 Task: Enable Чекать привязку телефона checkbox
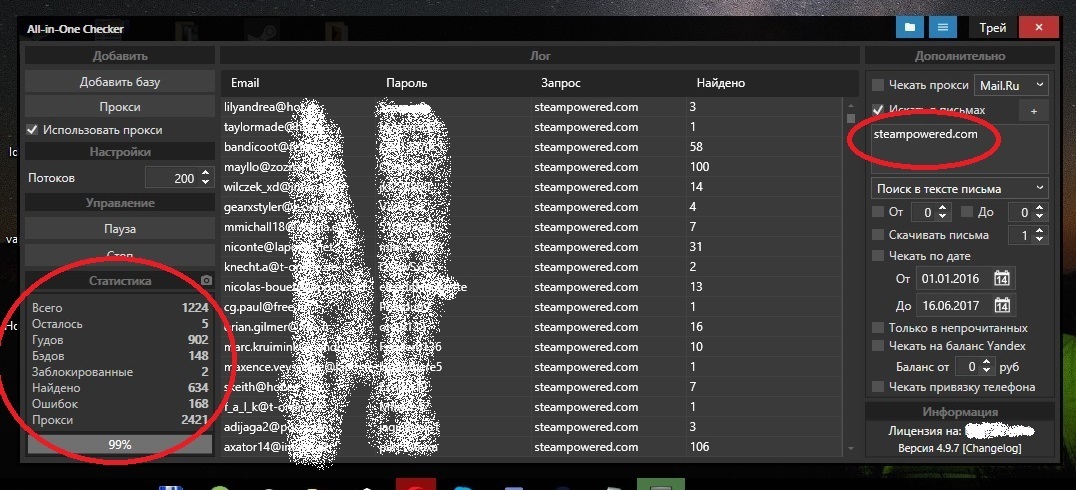878,386
